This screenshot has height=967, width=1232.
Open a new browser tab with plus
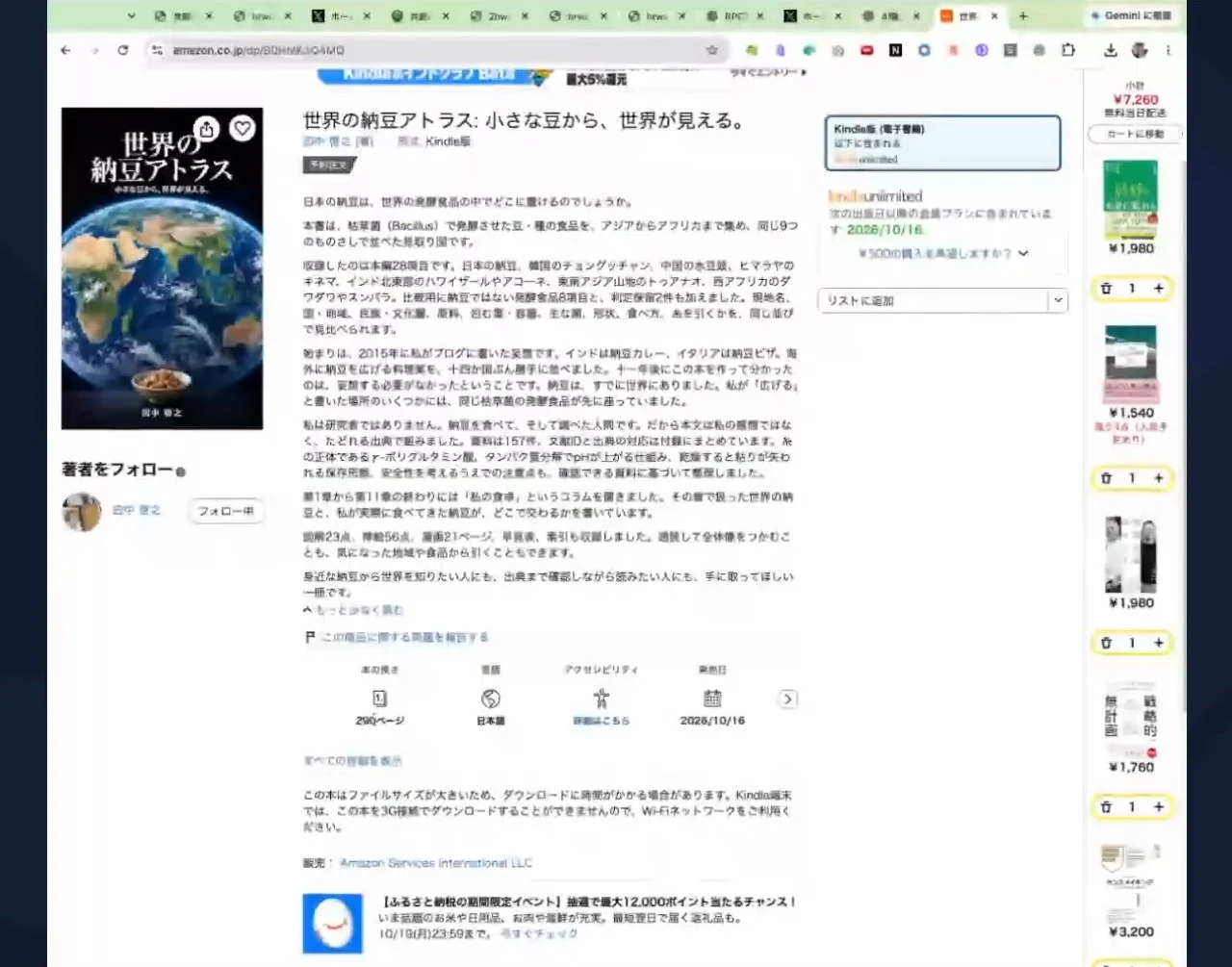1023,16
